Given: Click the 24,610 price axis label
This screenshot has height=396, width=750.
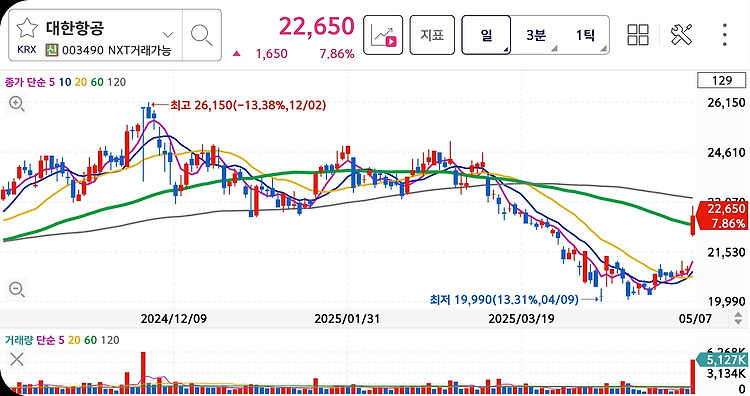Looking at the screenshot, I should [726, 153].
